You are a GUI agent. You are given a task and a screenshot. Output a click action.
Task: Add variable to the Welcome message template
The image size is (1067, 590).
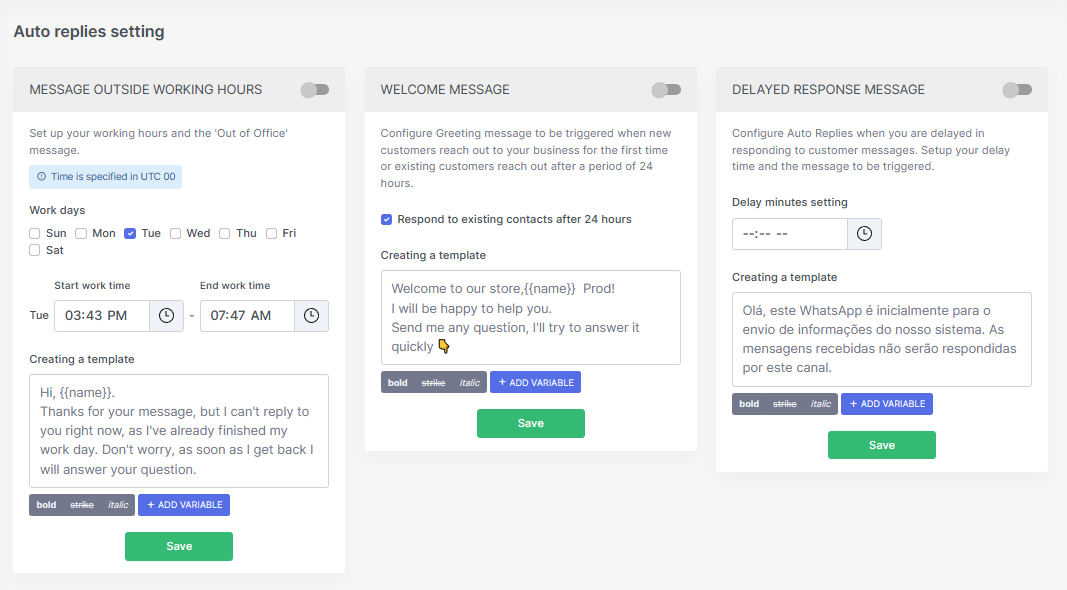coord(536,382)
